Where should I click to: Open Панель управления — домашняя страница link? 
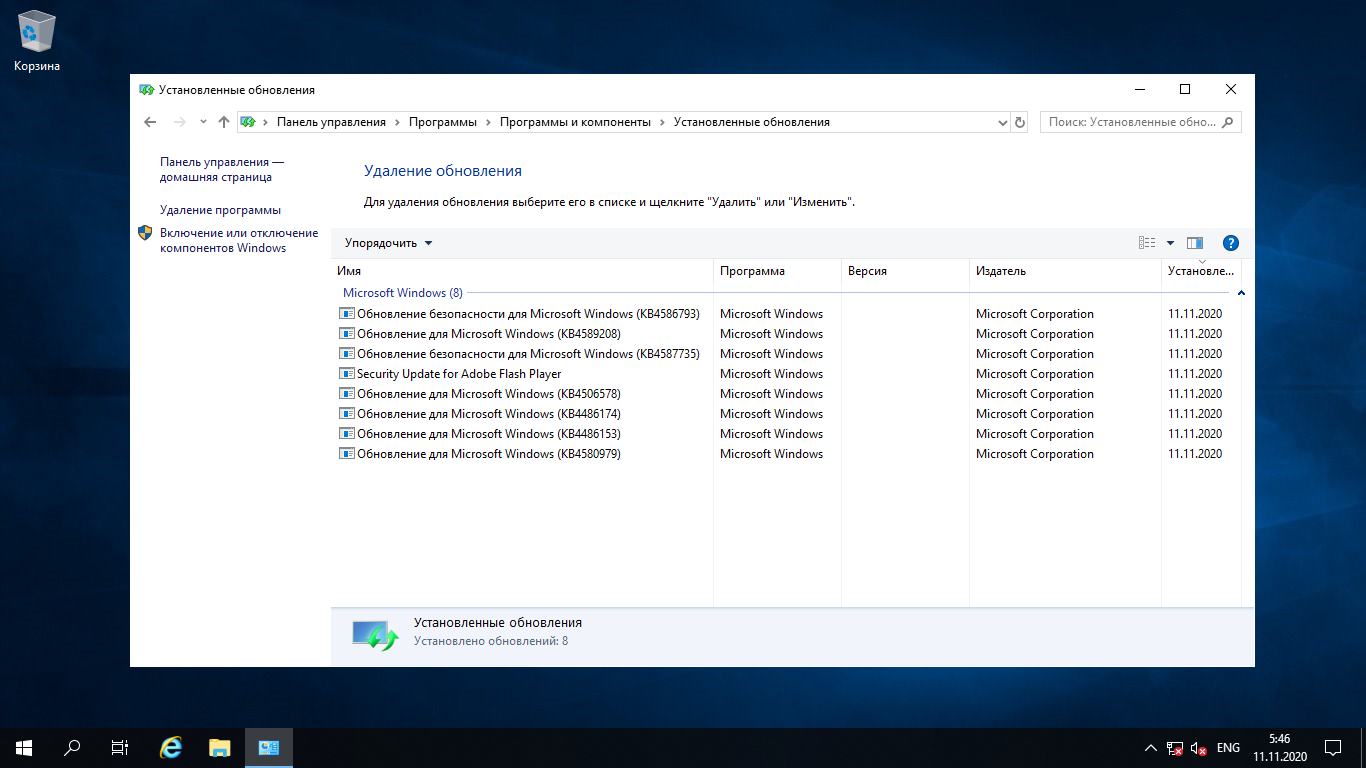point(222,169)
